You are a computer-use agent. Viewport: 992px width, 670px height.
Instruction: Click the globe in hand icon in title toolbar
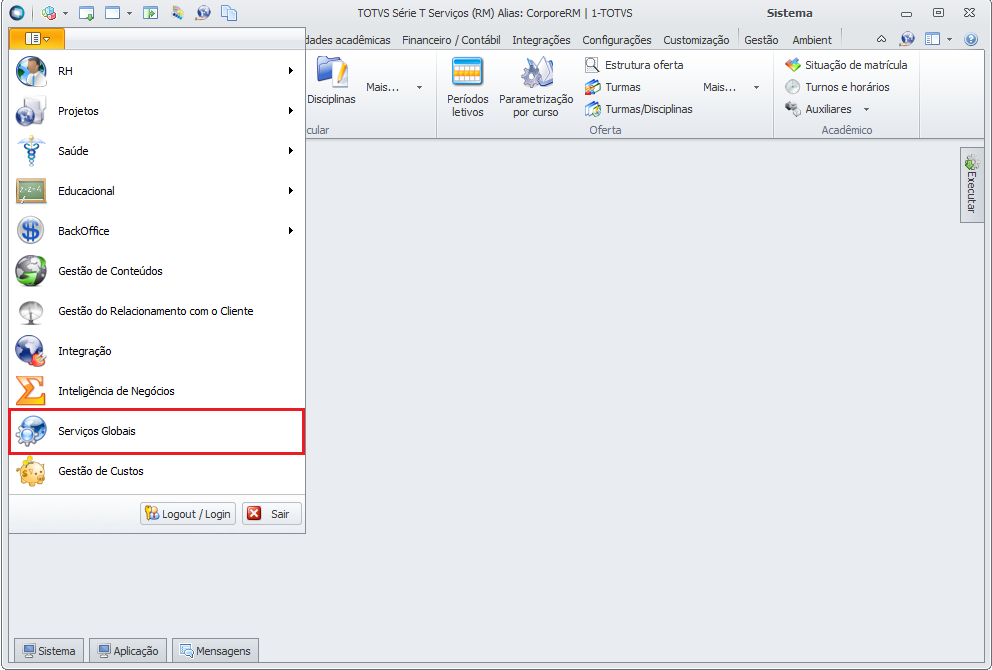(203, 13)
